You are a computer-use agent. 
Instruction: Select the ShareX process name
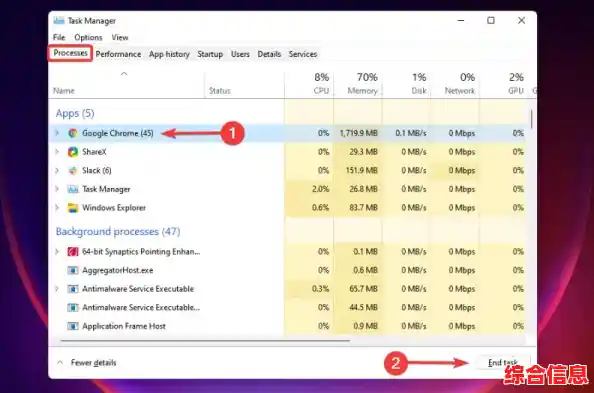(94, 152)
